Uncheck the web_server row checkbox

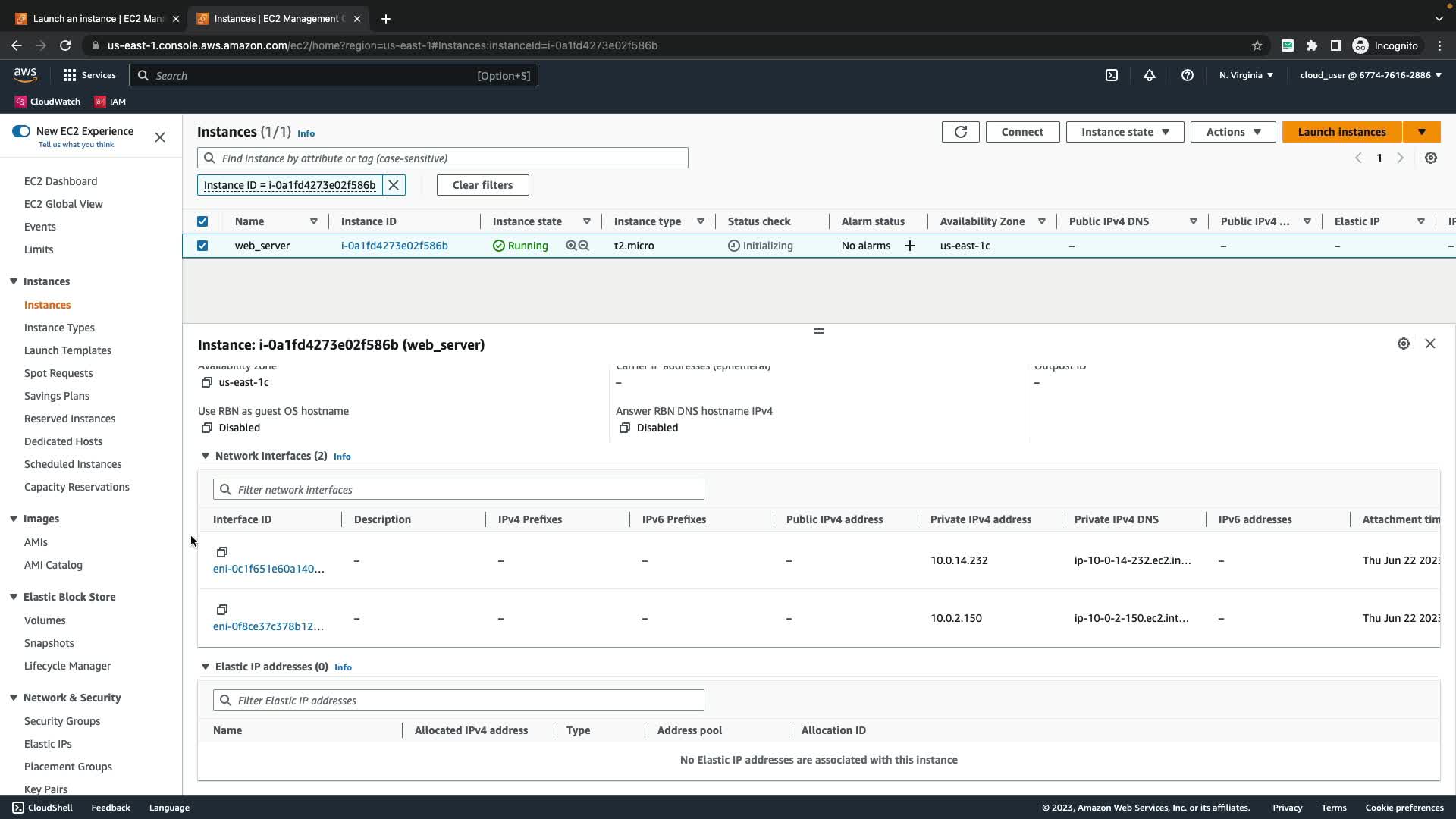coord(202,246)
